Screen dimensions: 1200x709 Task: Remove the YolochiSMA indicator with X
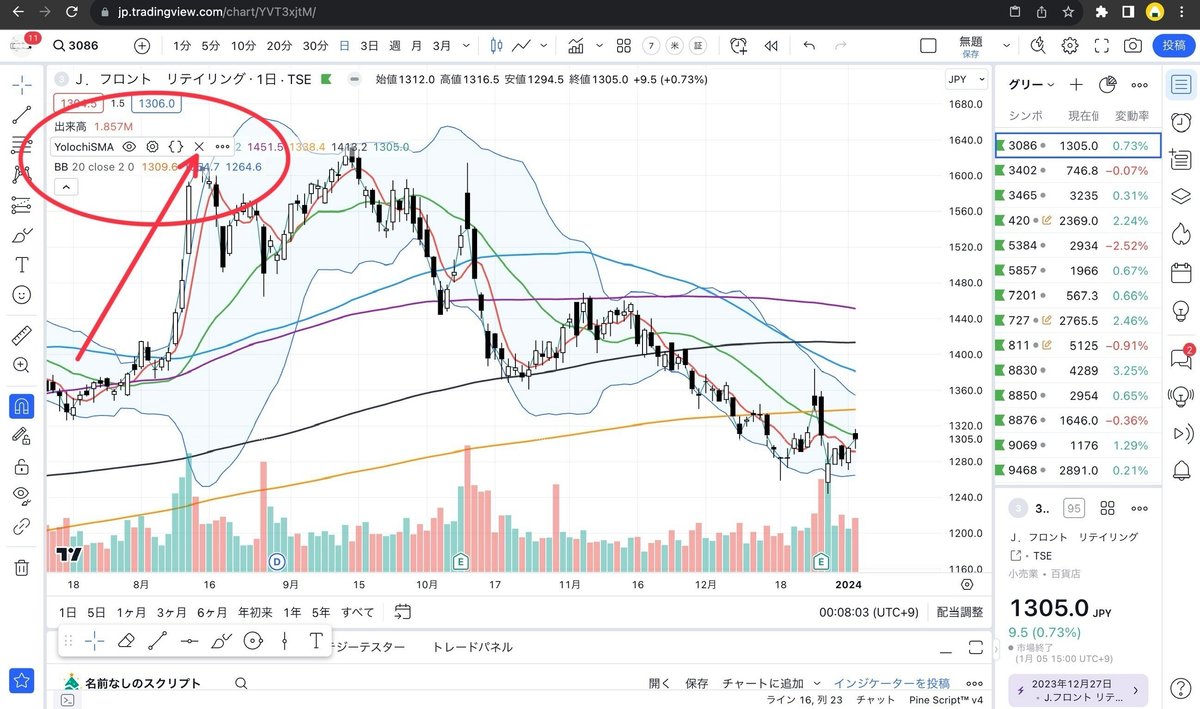coord(199,146)
